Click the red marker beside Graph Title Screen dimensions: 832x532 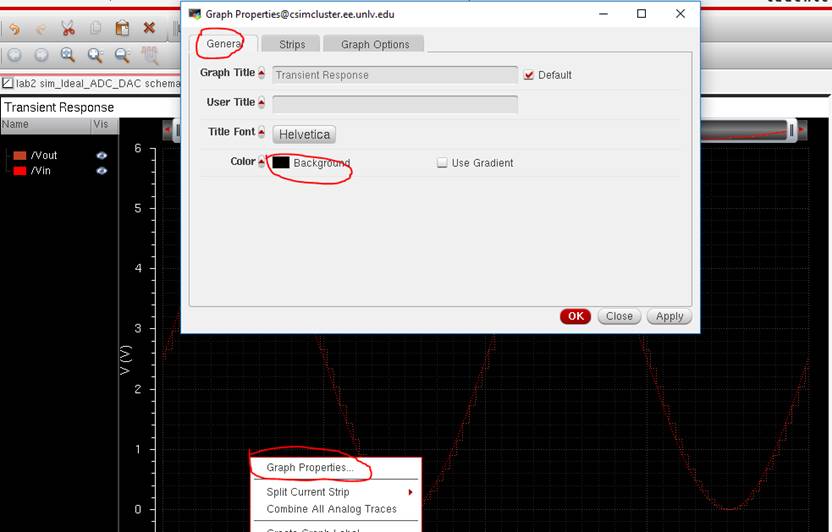pos(262,73)
